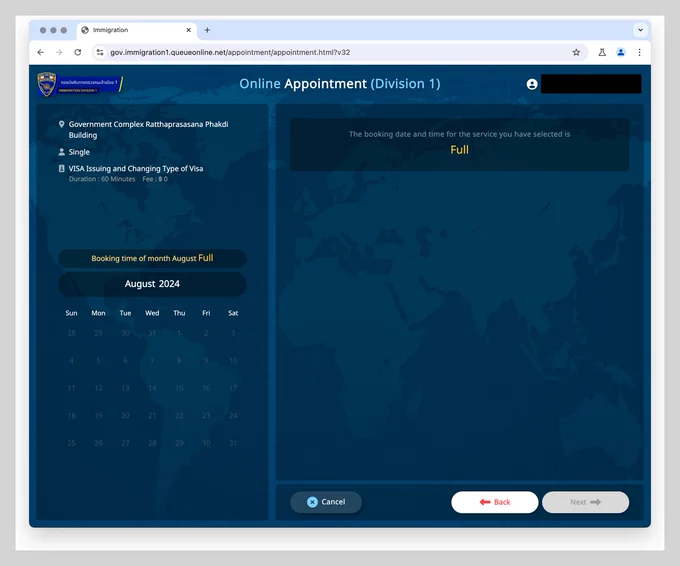680x566 pixels.
Task: Open the Chrome profile avatar
Action: (x=621, y=52)
